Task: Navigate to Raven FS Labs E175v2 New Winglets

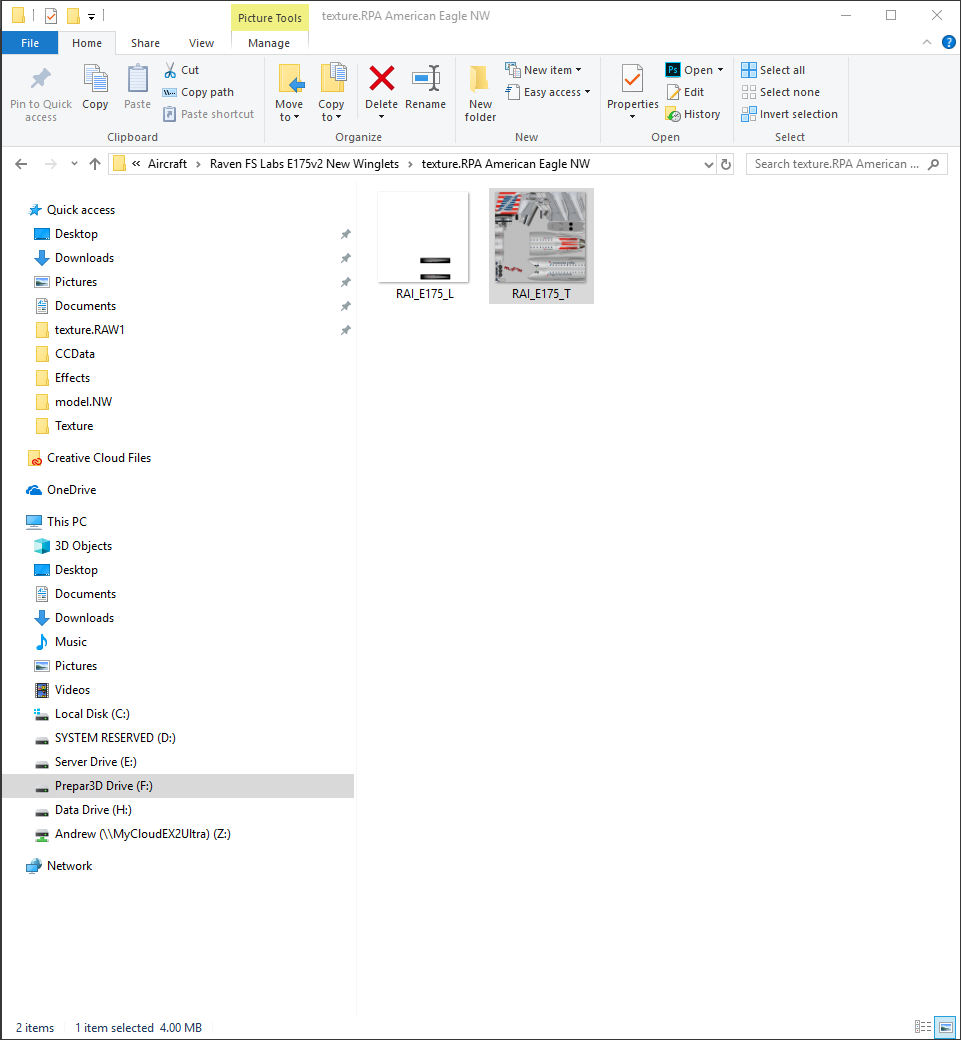Action: [x=304, y=164]
